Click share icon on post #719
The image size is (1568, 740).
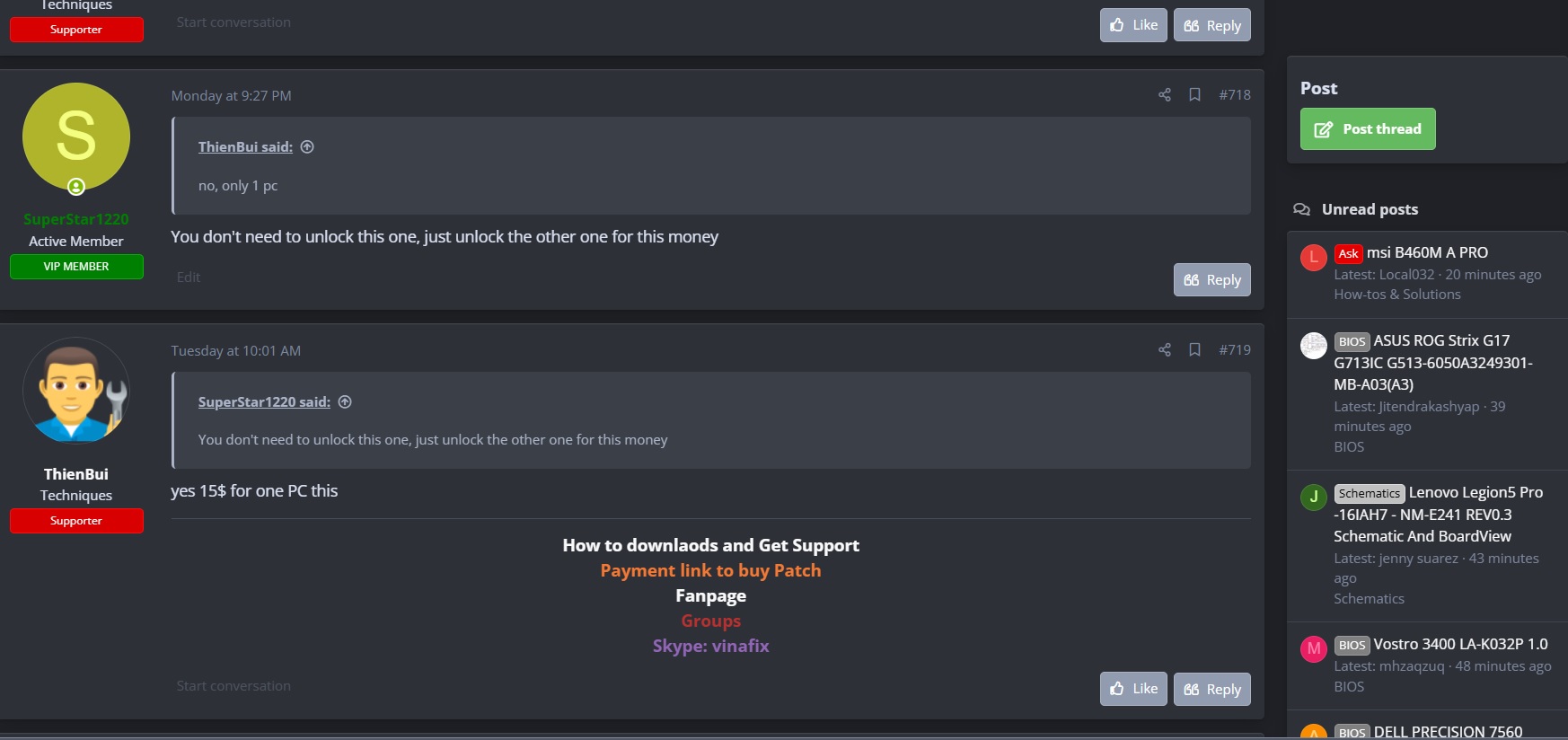[x=1165, y=350]
